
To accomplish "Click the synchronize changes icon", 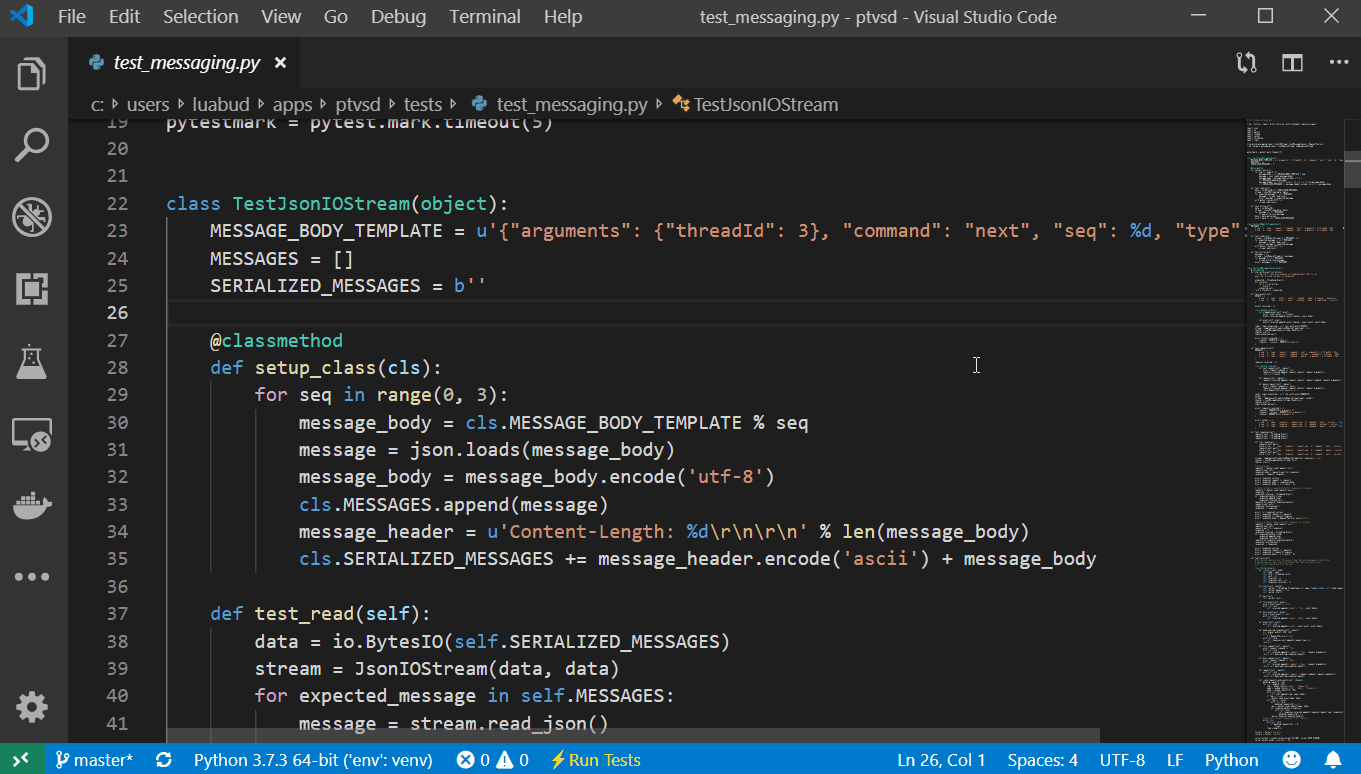I will (x=164, y=760).
